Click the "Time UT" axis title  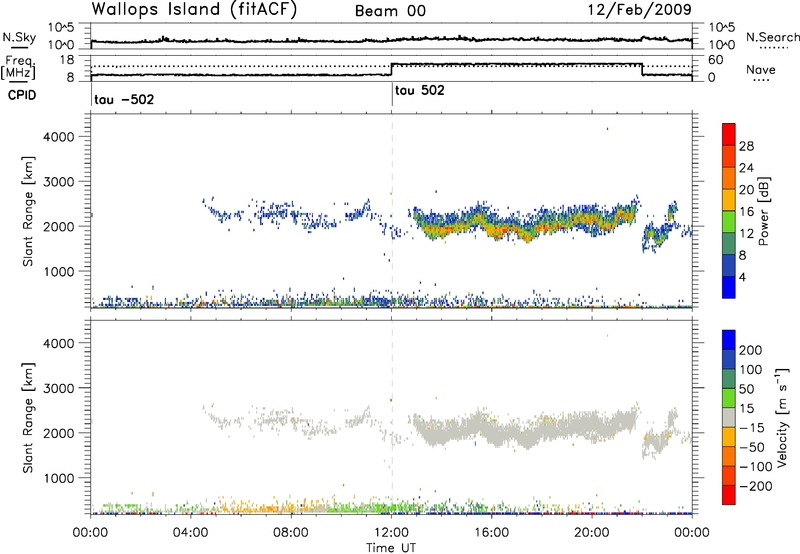click(x=391, y=548)
